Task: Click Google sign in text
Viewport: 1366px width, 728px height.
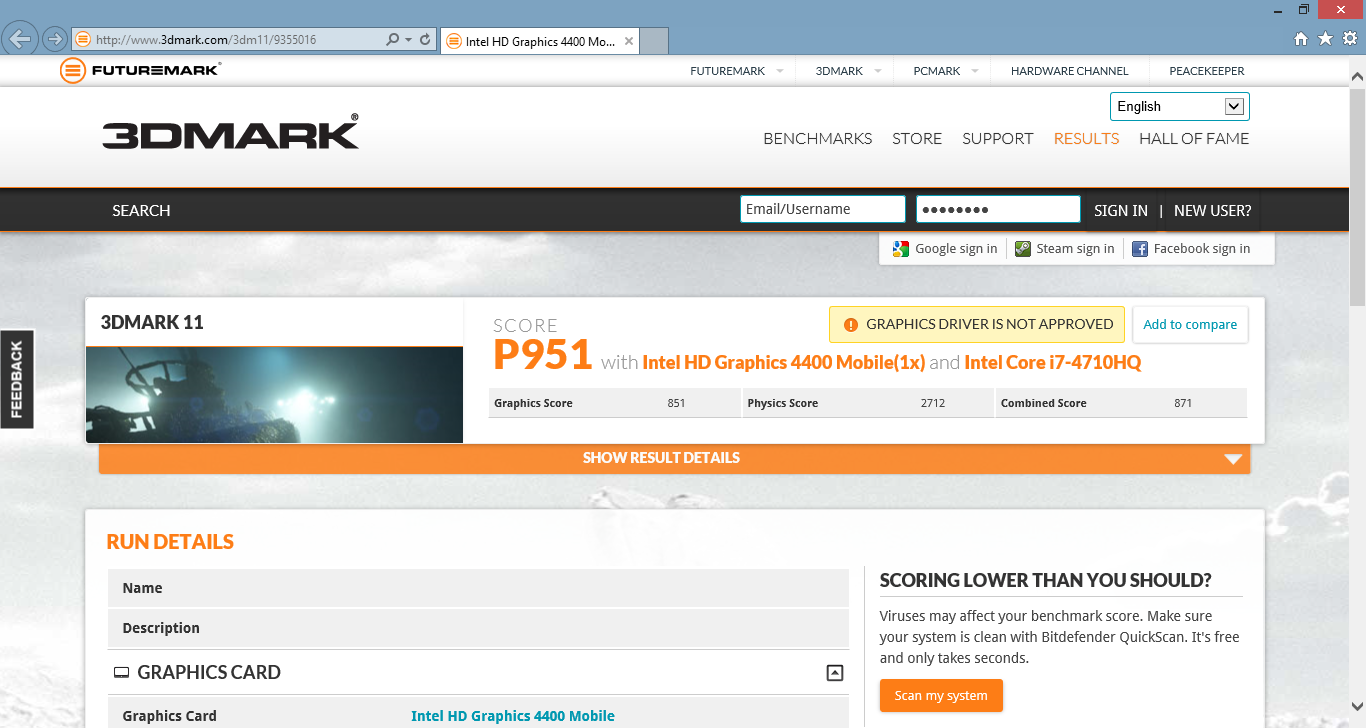Action: [x=956, y=249]
